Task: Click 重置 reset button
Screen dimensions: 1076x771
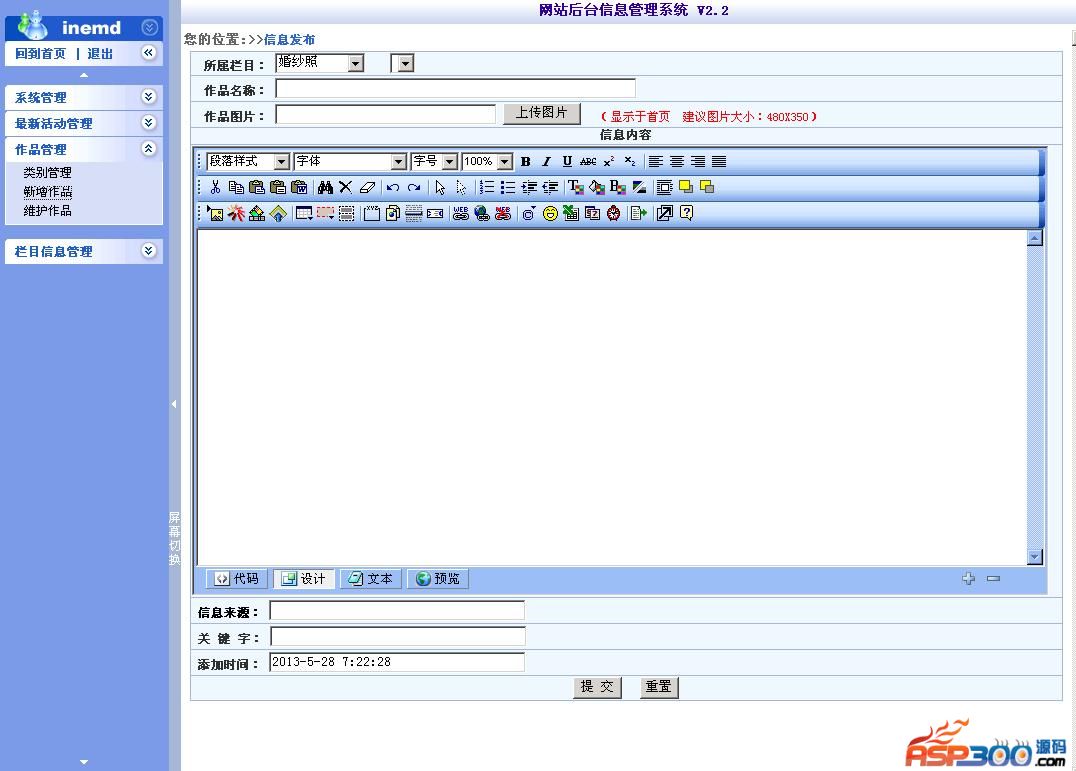Action: [659, 687]
